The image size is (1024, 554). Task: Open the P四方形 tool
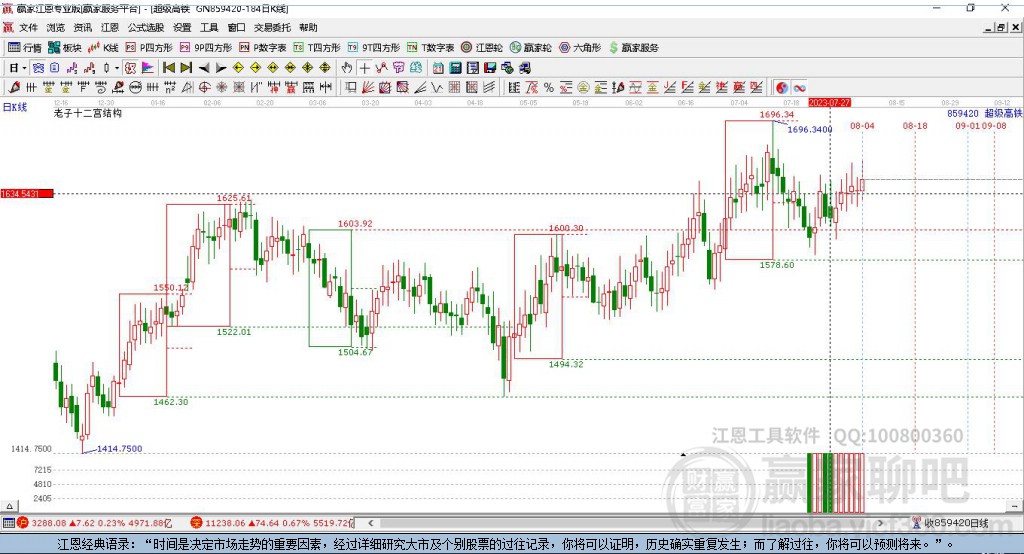[149, 48]
